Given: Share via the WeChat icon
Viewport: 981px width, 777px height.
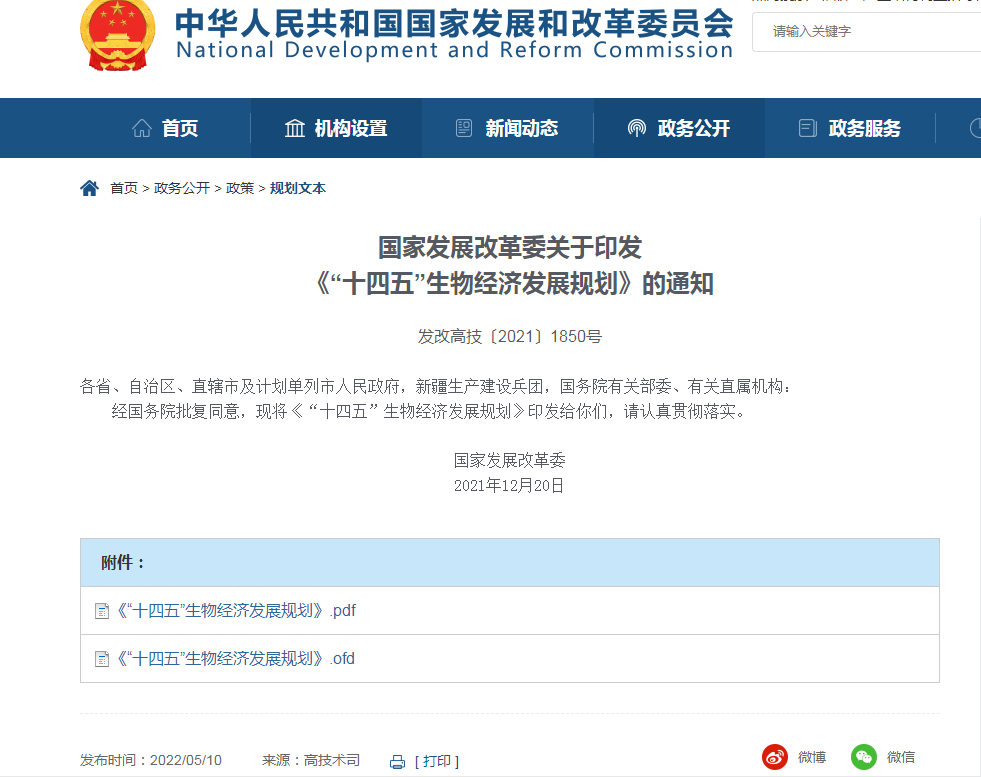Looking at the screenshot, I should point(864,757).
